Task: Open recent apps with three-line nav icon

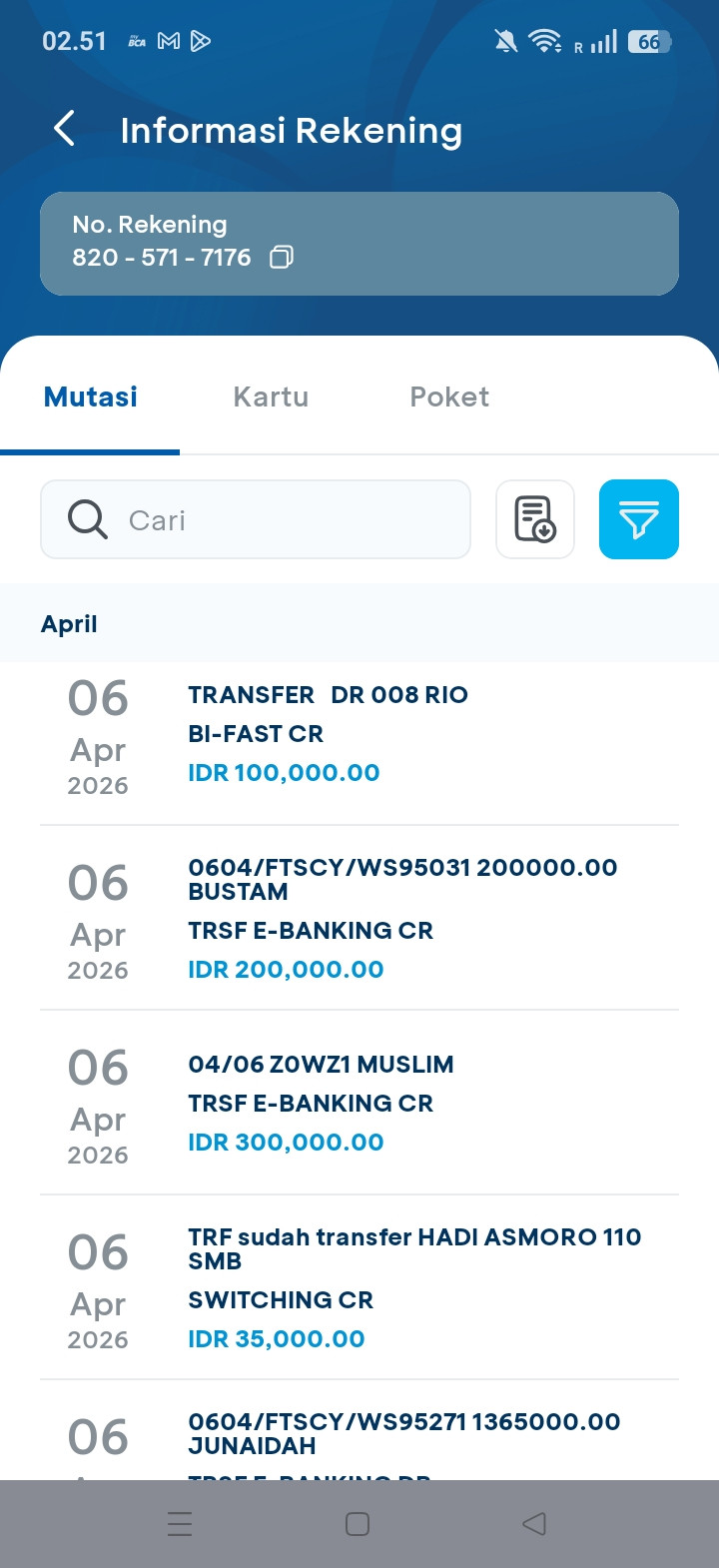Action: pyautogui.click(x=180, y=1523)
